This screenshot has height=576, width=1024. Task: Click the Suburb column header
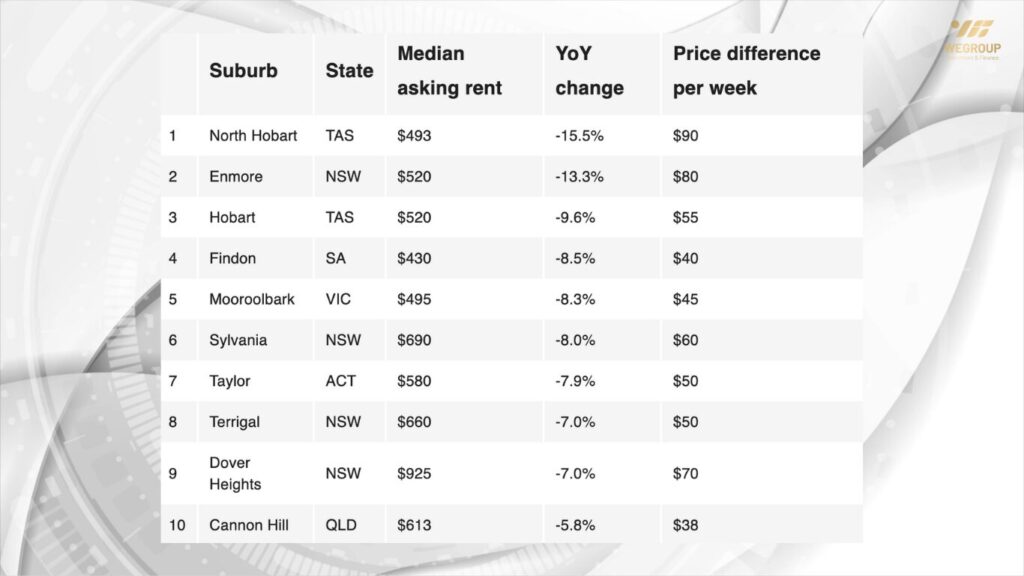[243, 71]
